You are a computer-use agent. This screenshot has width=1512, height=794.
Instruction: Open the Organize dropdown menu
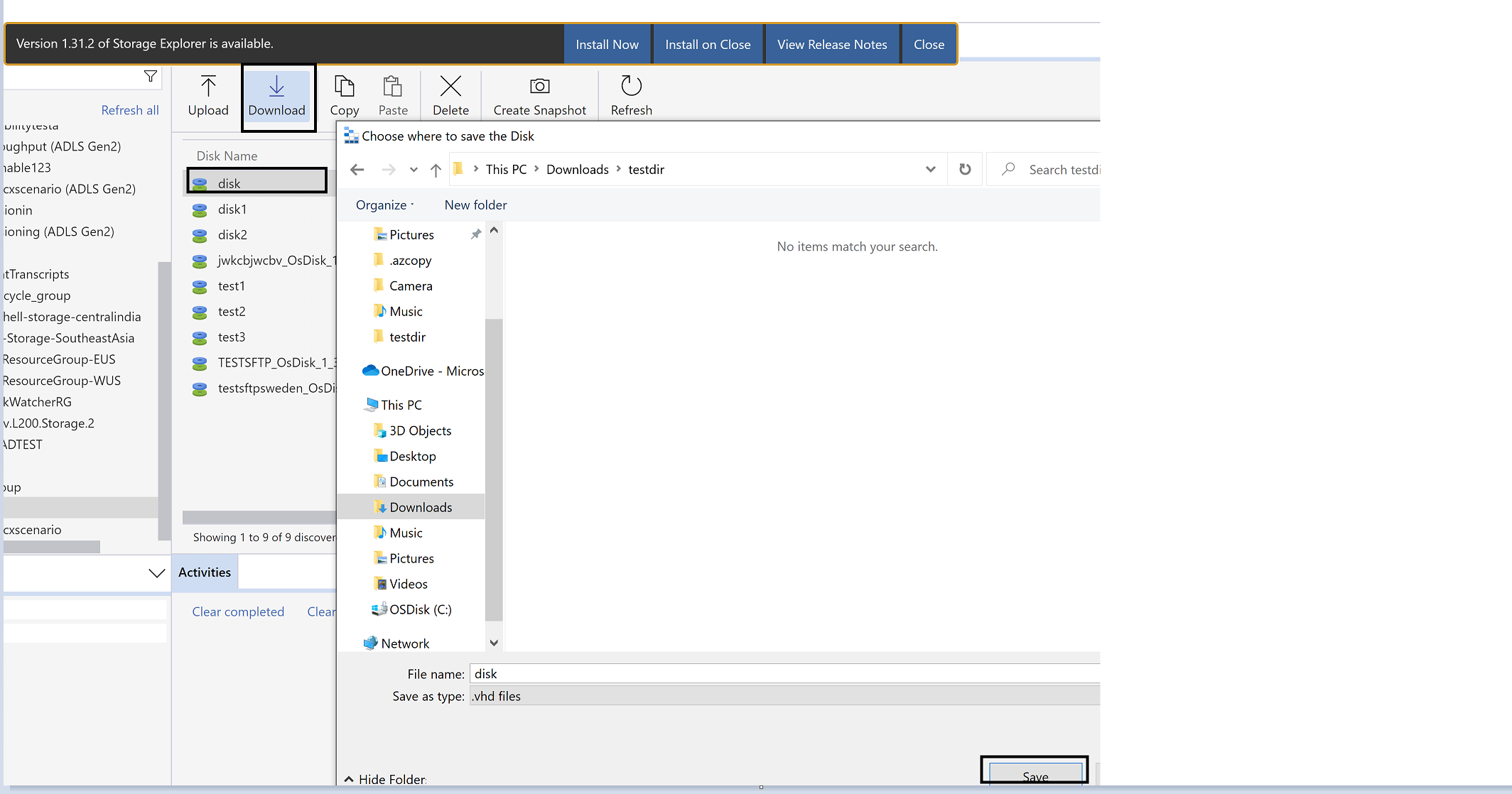[384, 205]
